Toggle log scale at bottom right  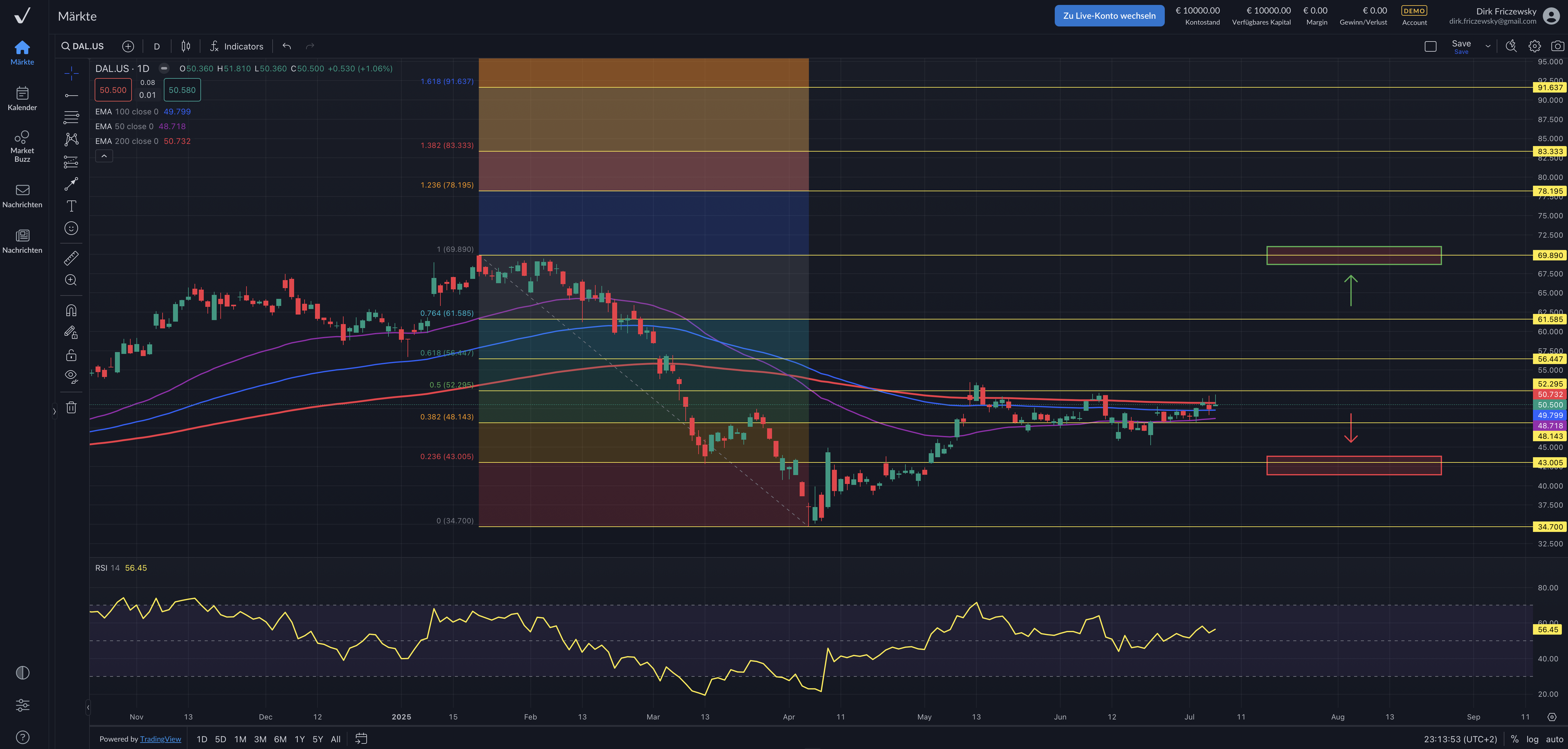point(1532,739)
